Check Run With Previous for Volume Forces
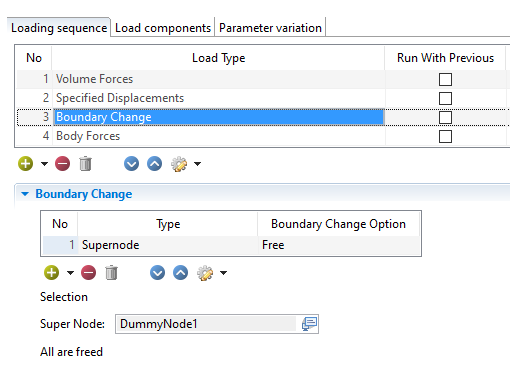Screen dimensions: 510x365 pyautogui.click(x=445, y=79)
